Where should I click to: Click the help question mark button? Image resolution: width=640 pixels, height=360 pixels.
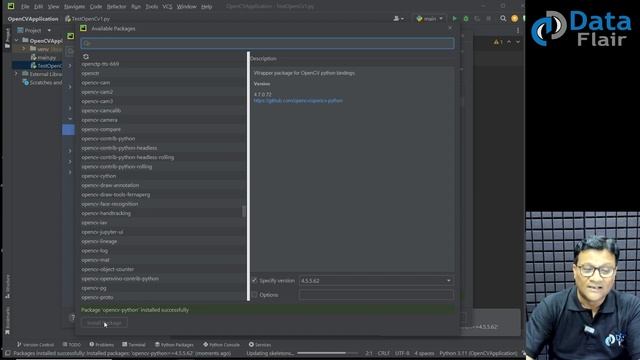click(x=72, y=317)
